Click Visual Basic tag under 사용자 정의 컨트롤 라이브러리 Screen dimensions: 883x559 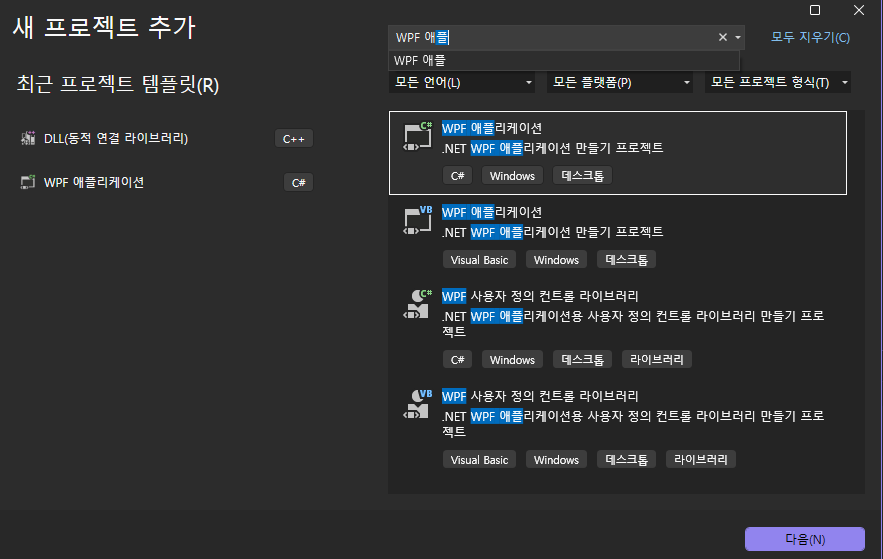(479, 459)
